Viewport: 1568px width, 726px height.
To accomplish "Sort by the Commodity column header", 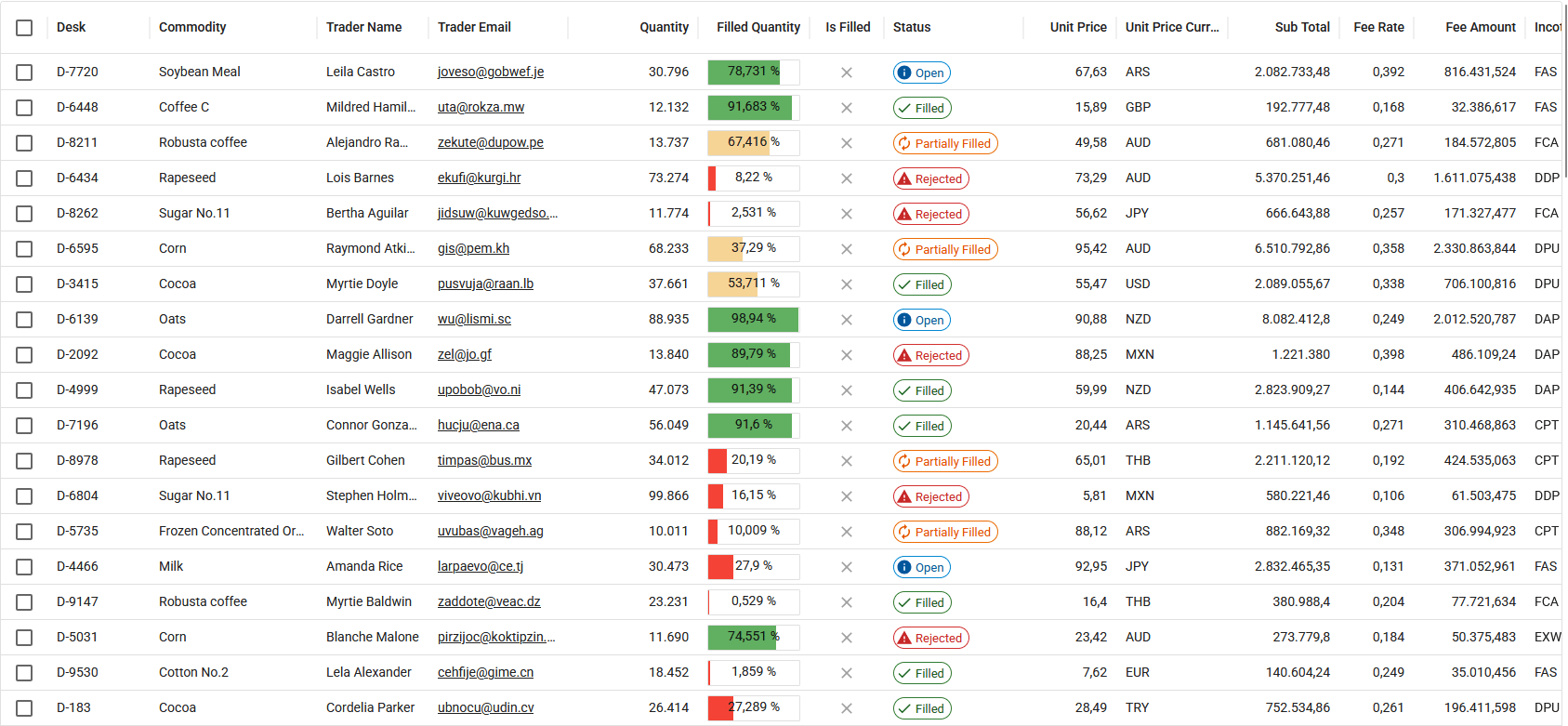I will (x=192, y=27).
